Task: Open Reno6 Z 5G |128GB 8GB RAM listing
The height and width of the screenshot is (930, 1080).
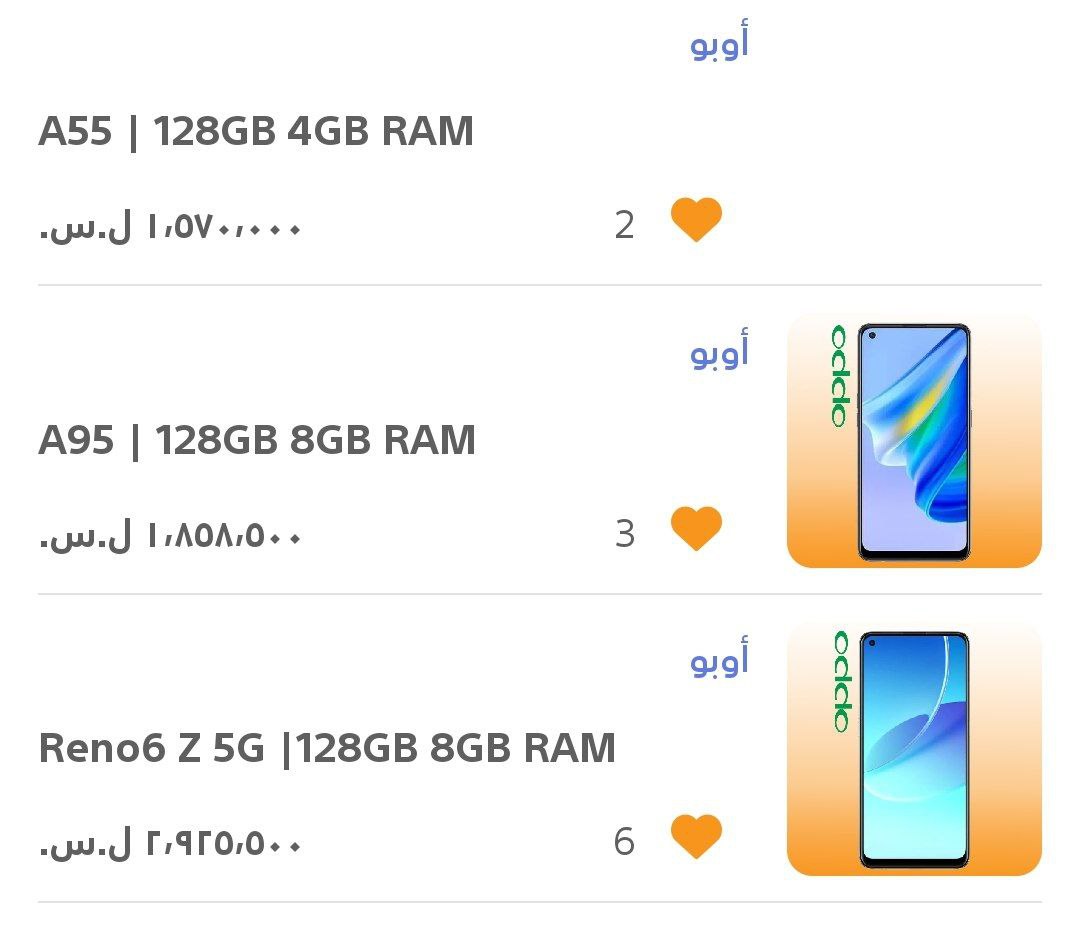Action: pos(327,748)
